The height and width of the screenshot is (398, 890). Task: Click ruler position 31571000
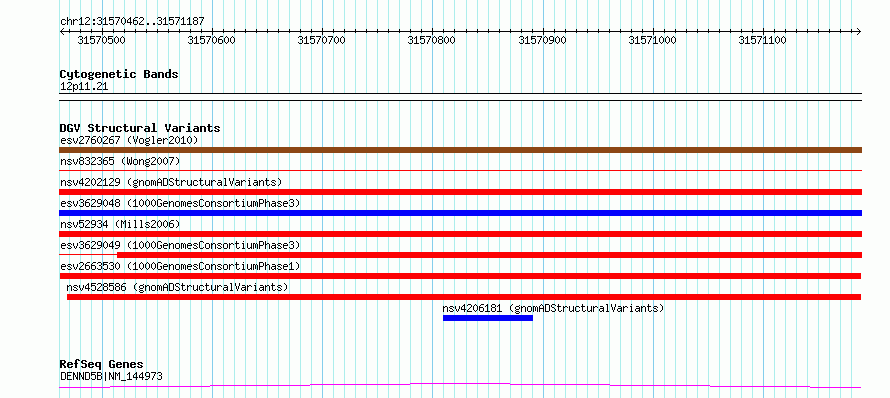click(x=653, y=40)
